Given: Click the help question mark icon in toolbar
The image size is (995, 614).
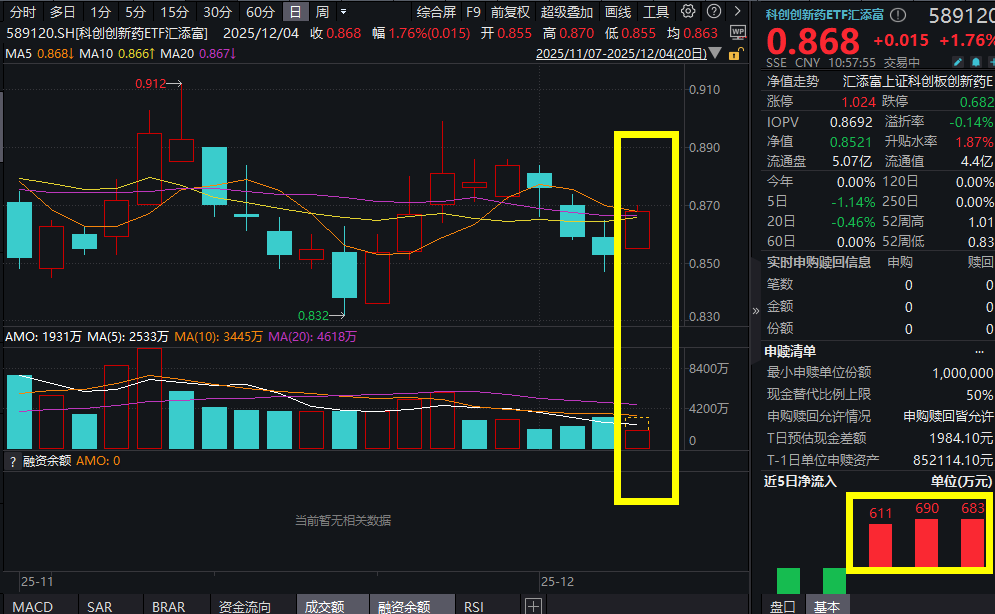Looking at the screenshot, I should (712, 12).
